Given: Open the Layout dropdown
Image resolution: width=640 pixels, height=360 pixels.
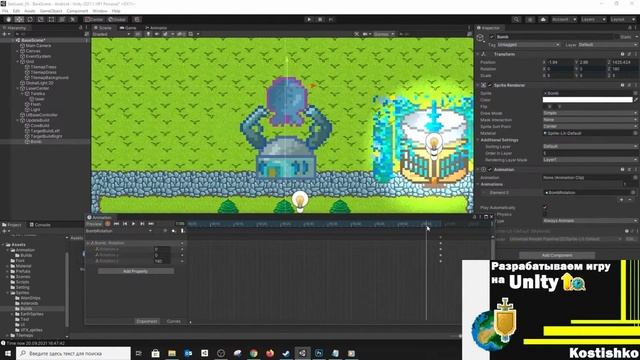Looking at the screenshot, I should click(622, 19).
